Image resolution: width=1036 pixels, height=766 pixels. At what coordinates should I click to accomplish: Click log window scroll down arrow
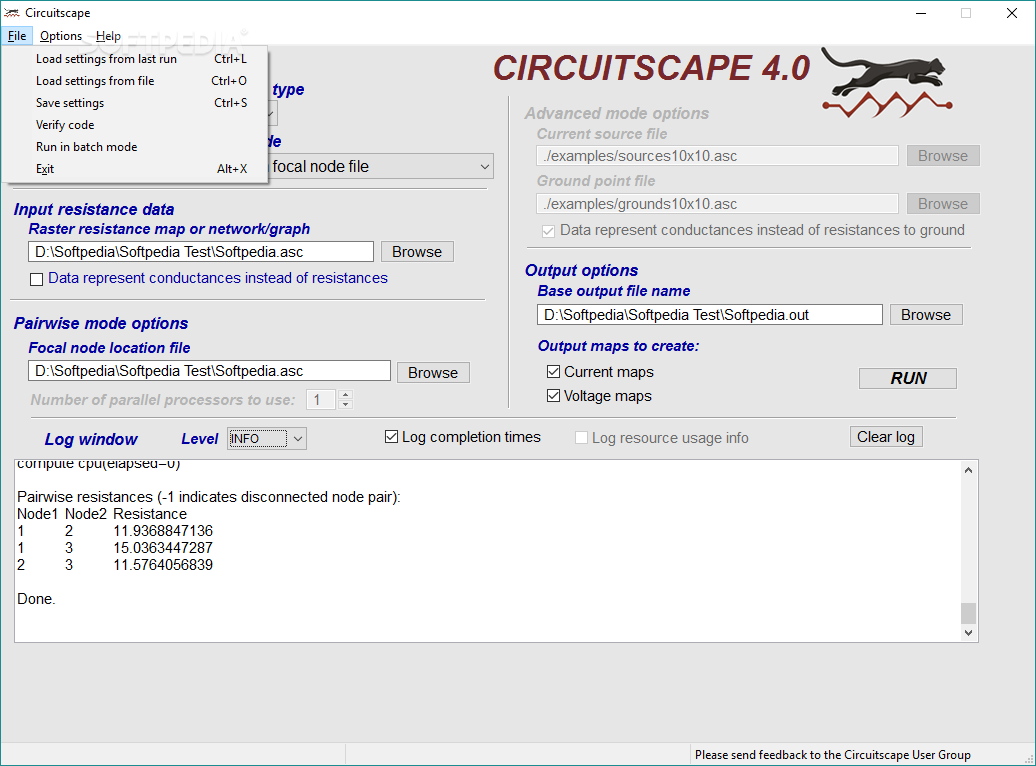point(968,632)
